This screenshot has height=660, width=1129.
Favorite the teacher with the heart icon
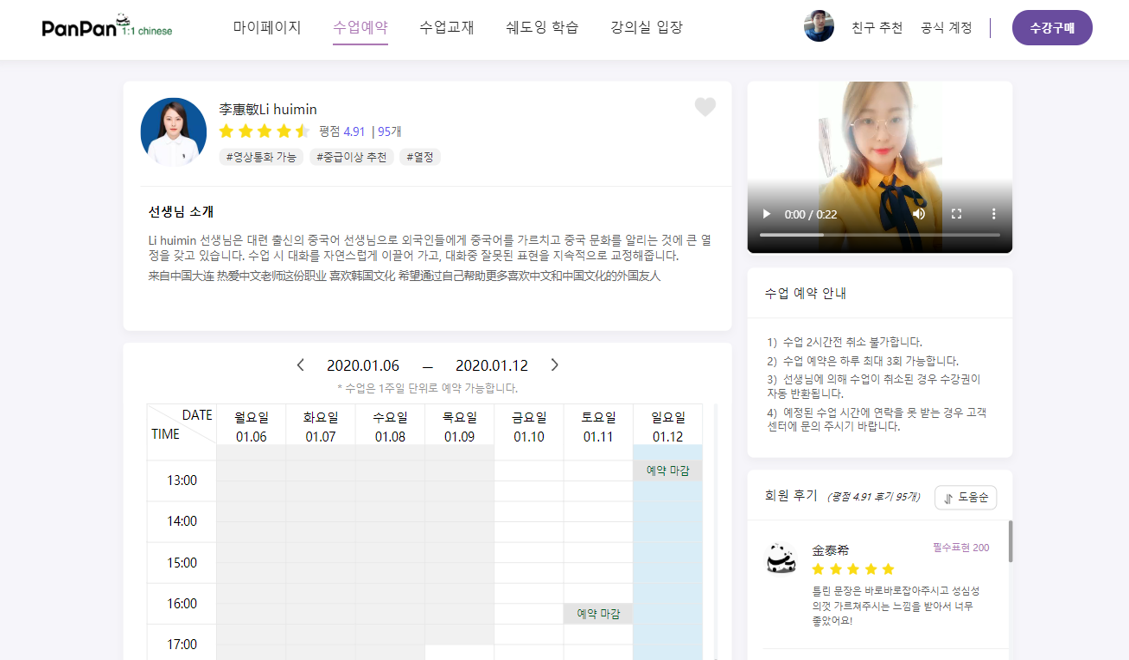click(x=705, y=107)
